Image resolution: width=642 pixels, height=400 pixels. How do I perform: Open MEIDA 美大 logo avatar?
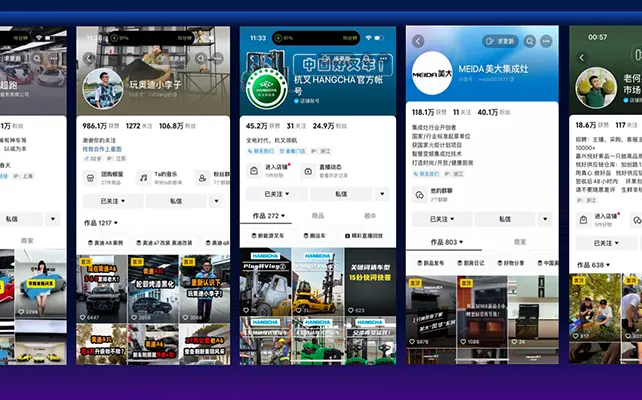(432, 74)
